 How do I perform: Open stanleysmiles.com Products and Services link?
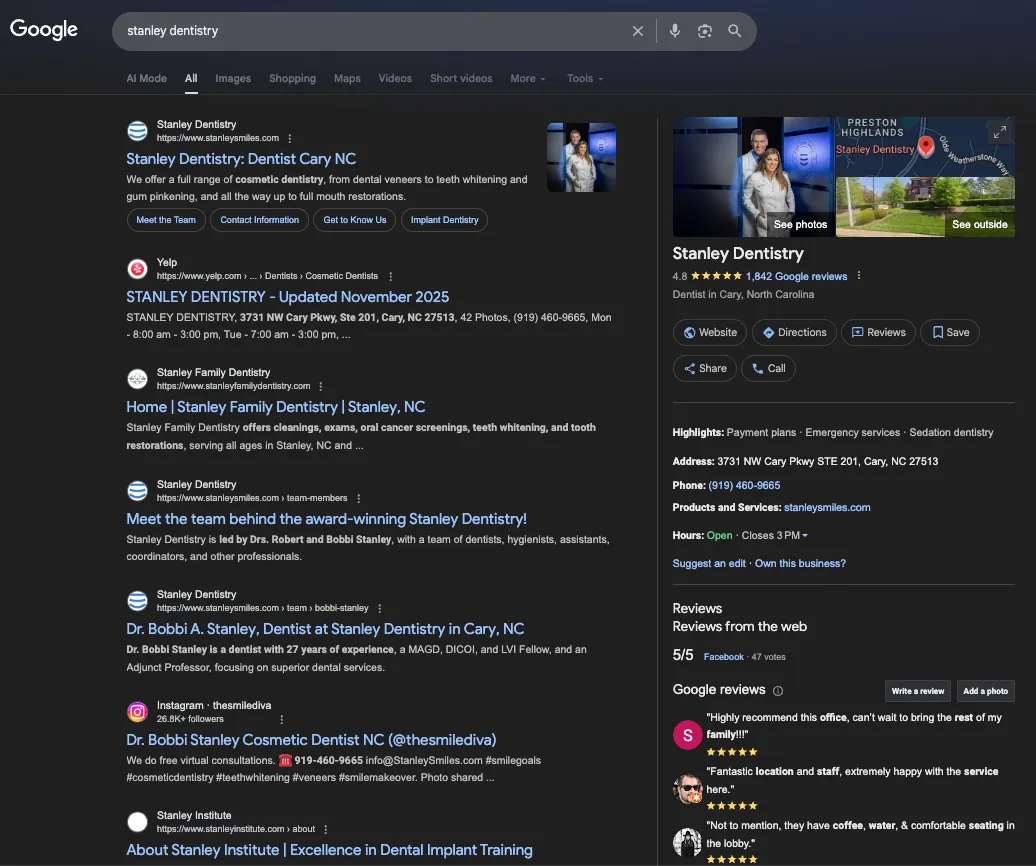click(x=827, y=507)
